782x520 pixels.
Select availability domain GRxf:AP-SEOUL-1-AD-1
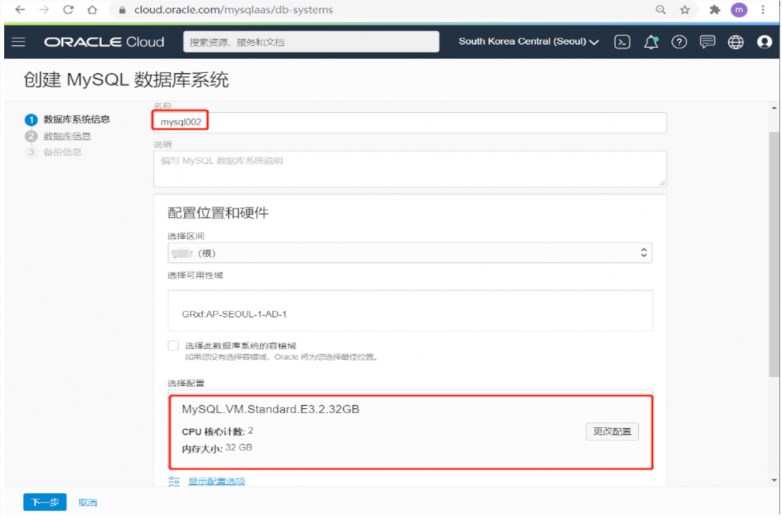click(410, 311)
